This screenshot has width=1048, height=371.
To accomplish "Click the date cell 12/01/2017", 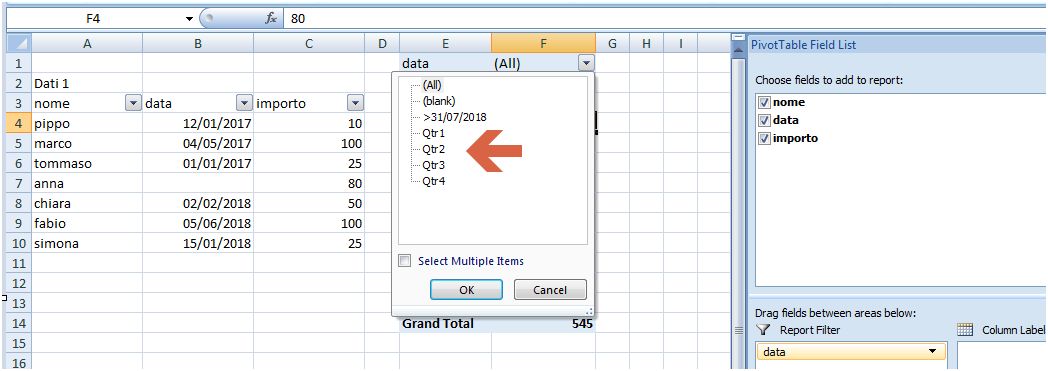I will (198, 124).
